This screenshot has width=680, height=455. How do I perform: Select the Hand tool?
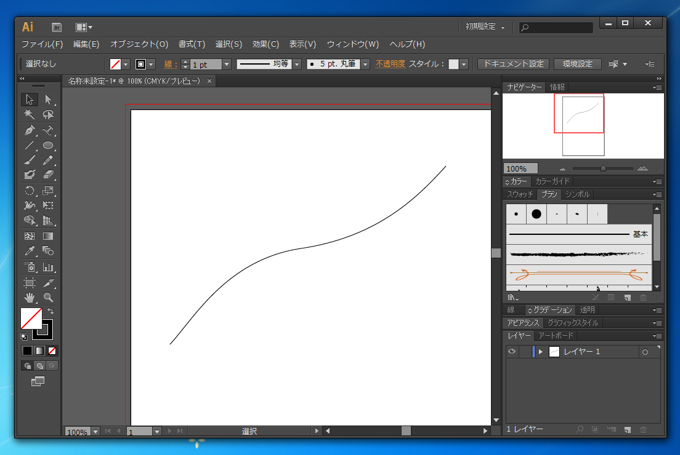pos(29,298)
